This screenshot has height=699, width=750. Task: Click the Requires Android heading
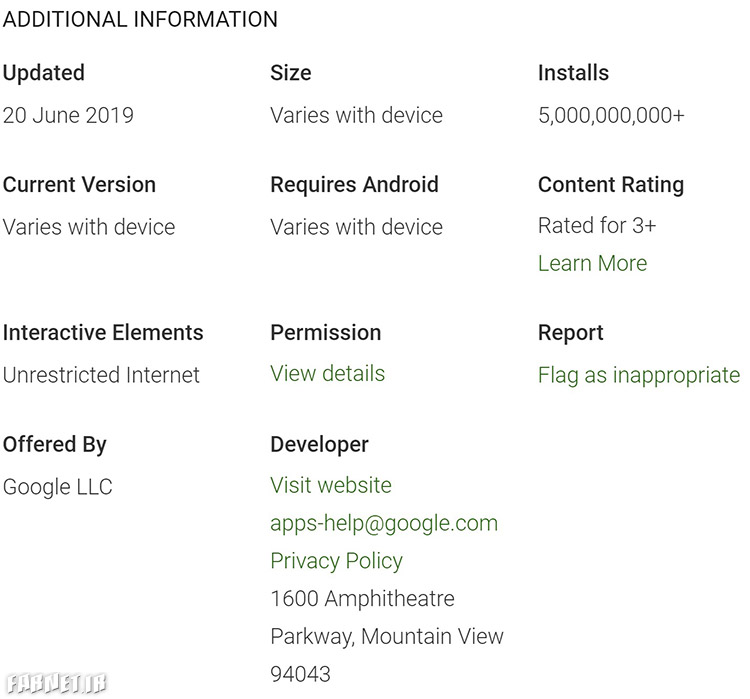(x=354, y=185)
